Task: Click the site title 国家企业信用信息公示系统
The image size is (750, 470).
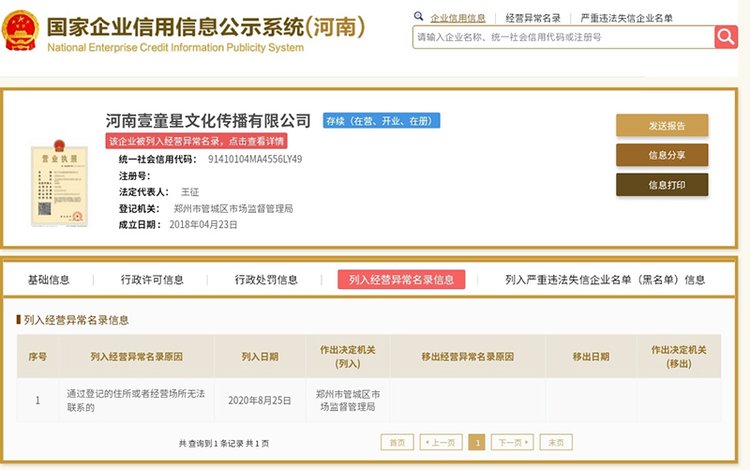Action: 206,27
